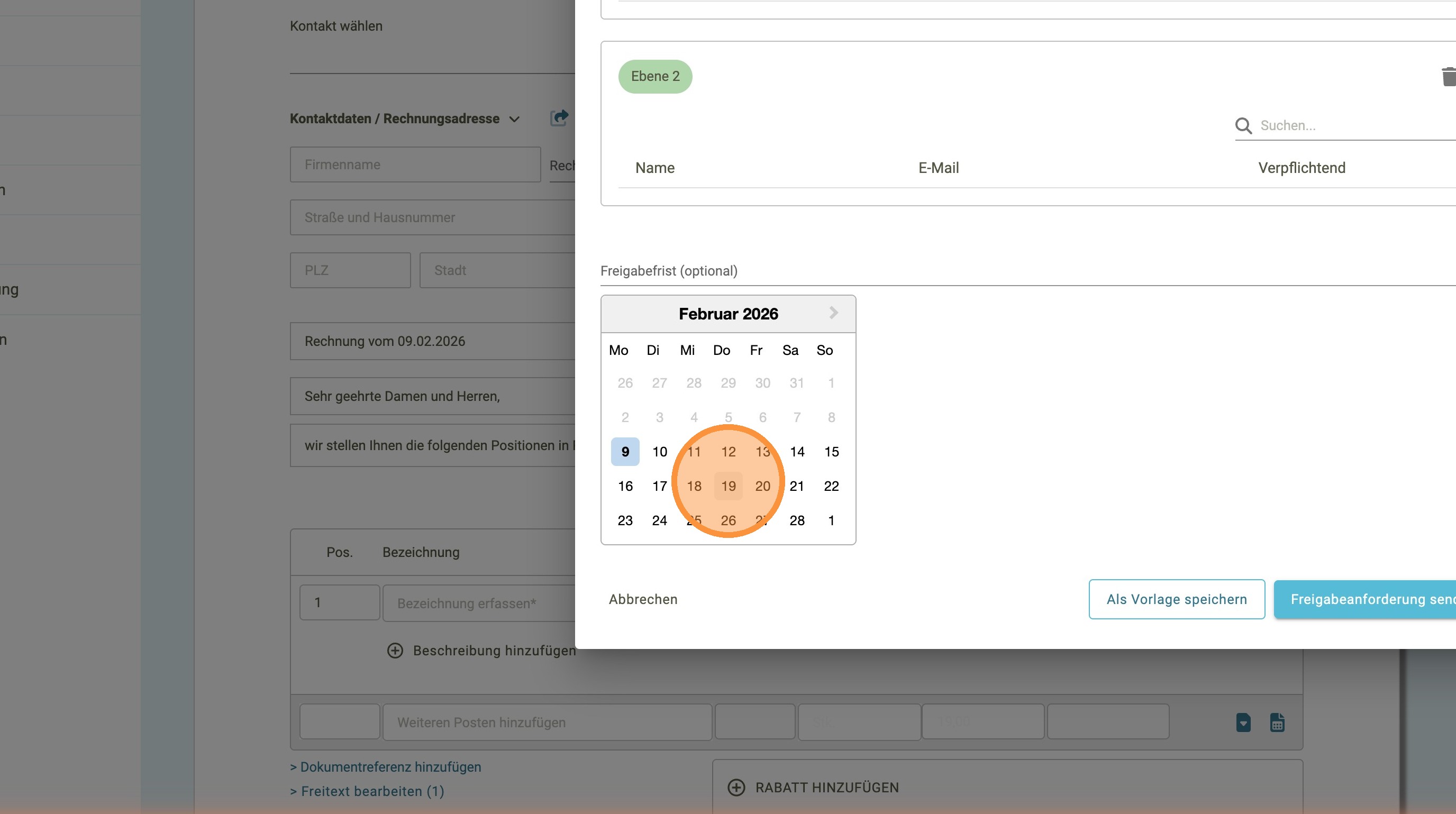This screenshot has width=1456, height=814.
Task: Click plus icon for Rabatt hinzufügen
Action: pos(736,788)
